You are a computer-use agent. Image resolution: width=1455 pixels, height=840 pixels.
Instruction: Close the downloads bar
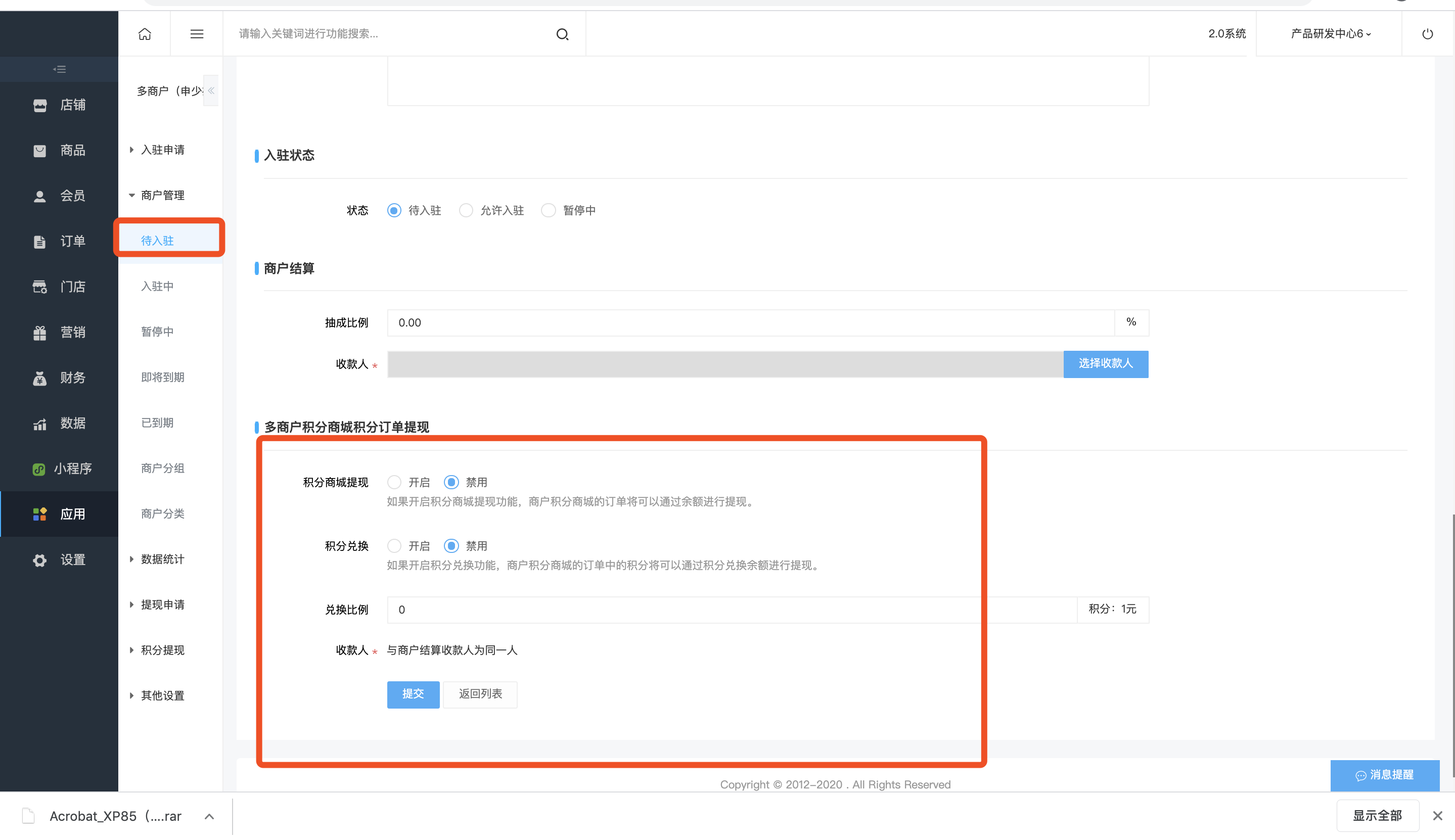1437,815
